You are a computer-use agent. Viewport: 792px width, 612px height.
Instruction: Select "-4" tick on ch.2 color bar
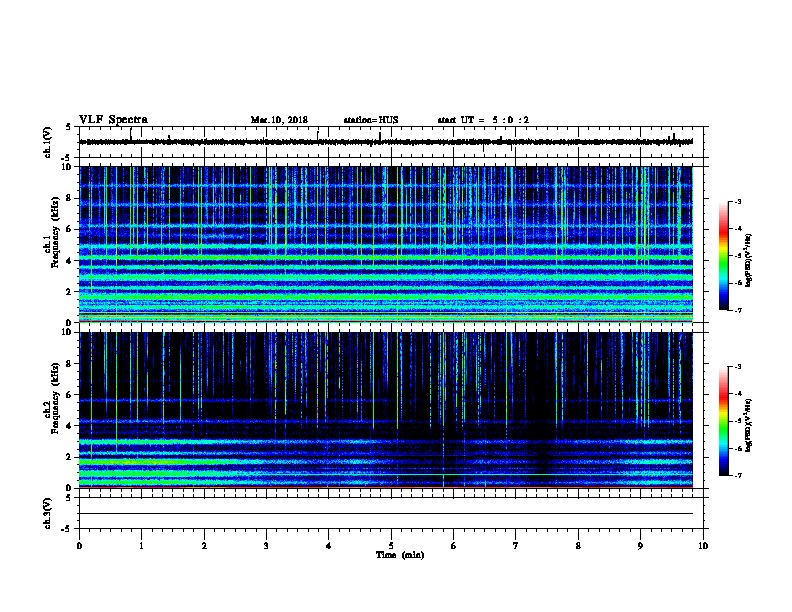737,394
